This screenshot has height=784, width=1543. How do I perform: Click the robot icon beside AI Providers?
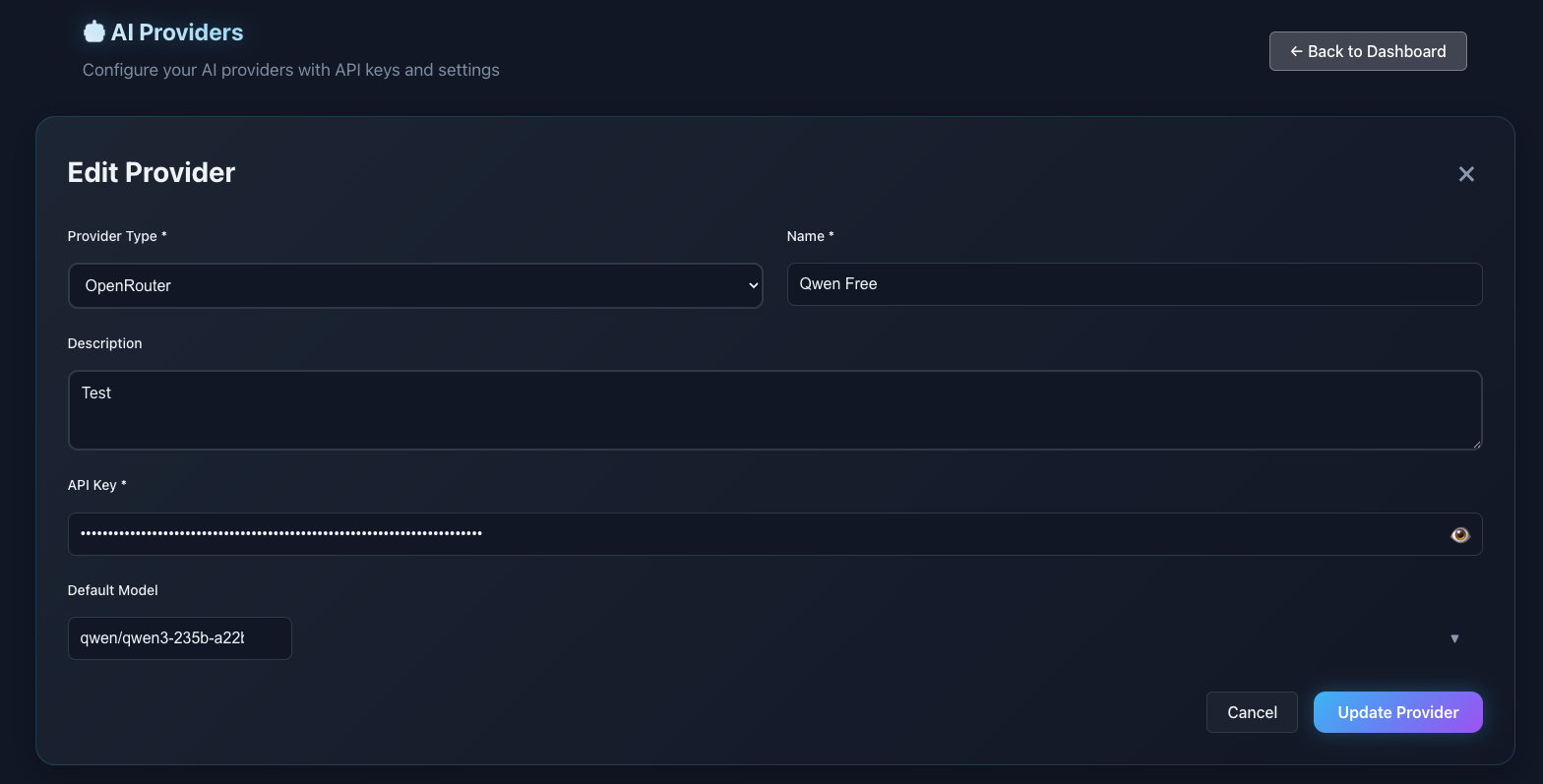tap(93, 30)
